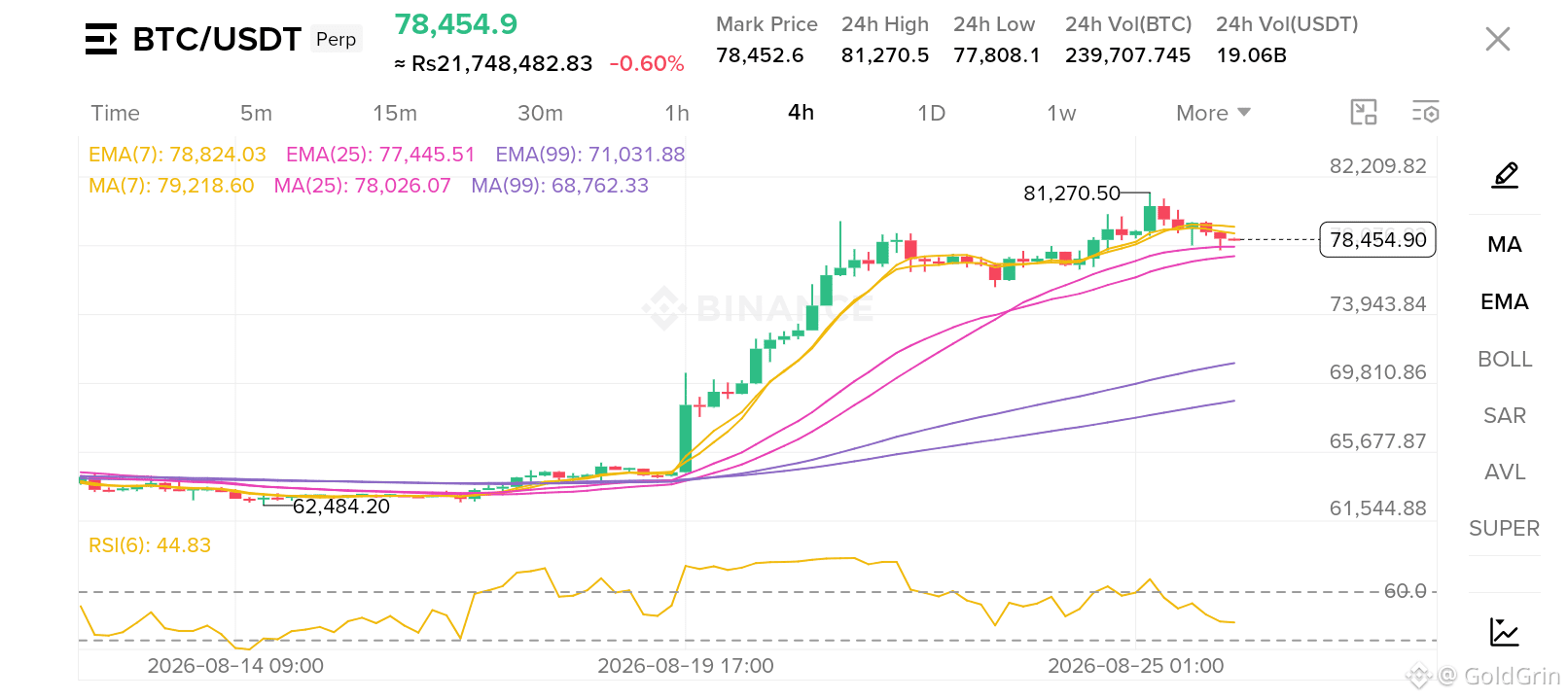Click the -0.60% price change
The width and height of the screenshot is (1568, 700).
pos(647,64)
